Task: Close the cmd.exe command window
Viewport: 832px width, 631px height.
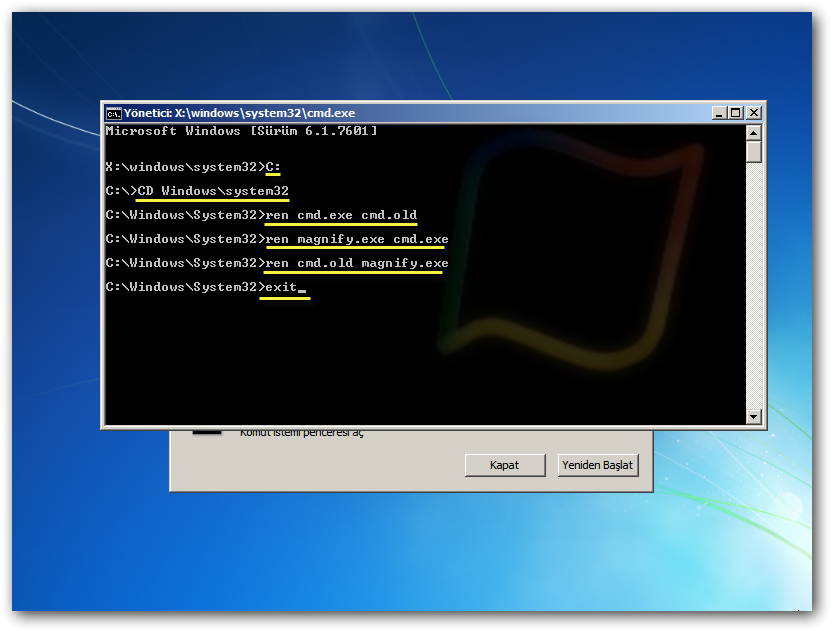Action: click(754, 113)
